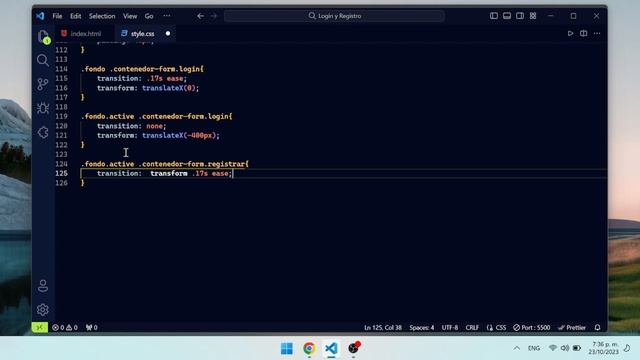Change the UTF-8 encoding
The width and height of the screenshot is (640, 360).
coord(450,327)
